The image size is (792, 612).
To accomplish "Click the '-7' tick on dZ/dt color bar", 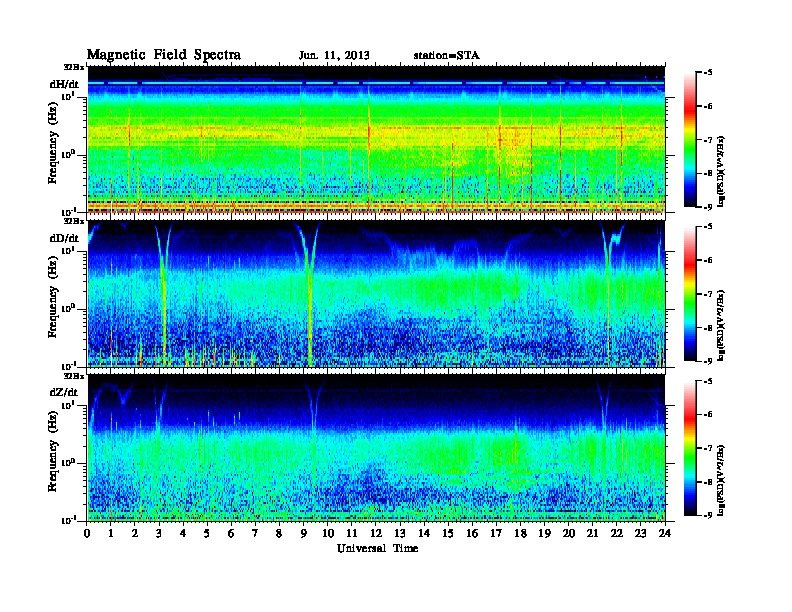I will coord(707,448).
